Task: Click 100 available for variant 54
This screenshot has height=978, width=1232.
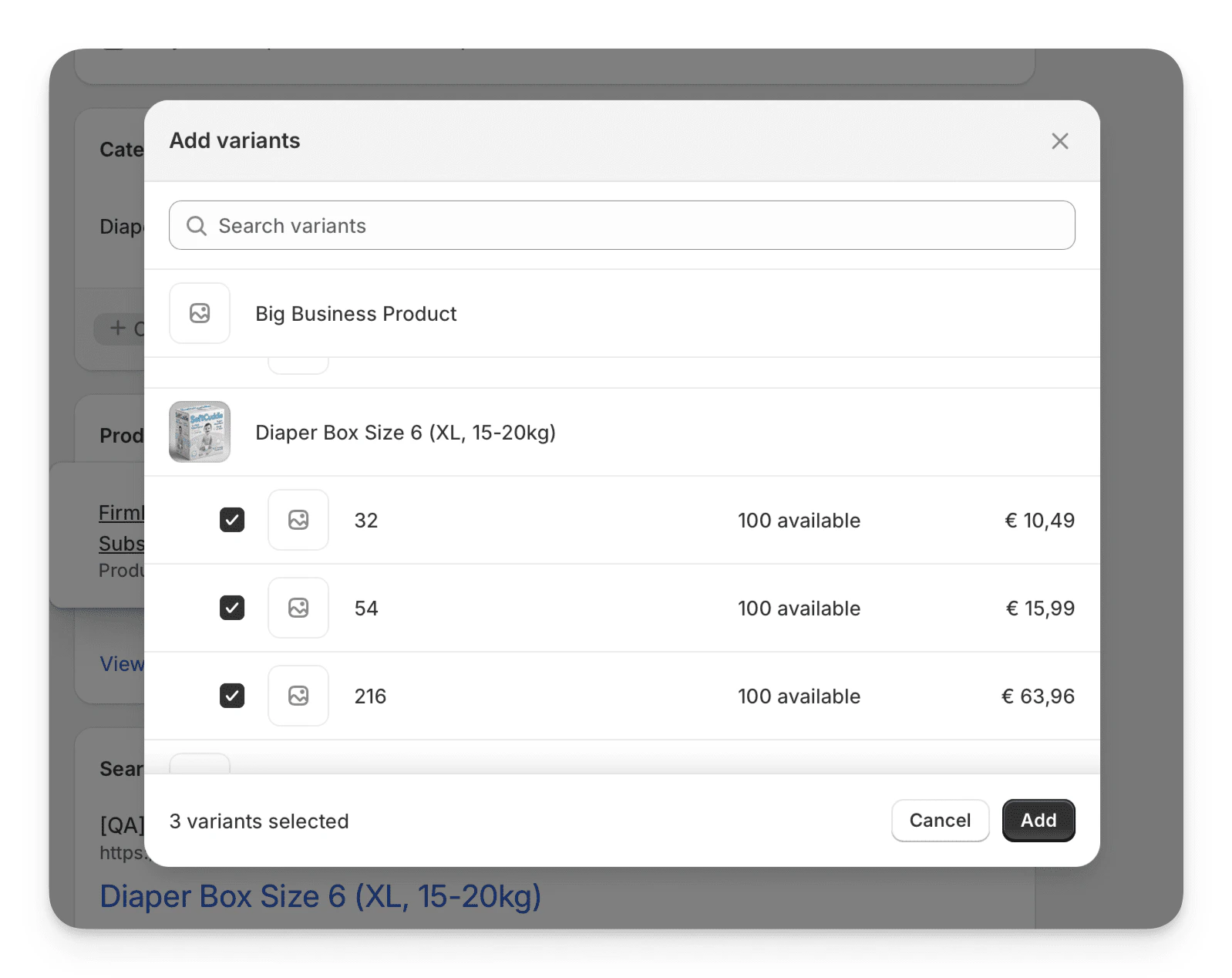Action: coord(799,609)
